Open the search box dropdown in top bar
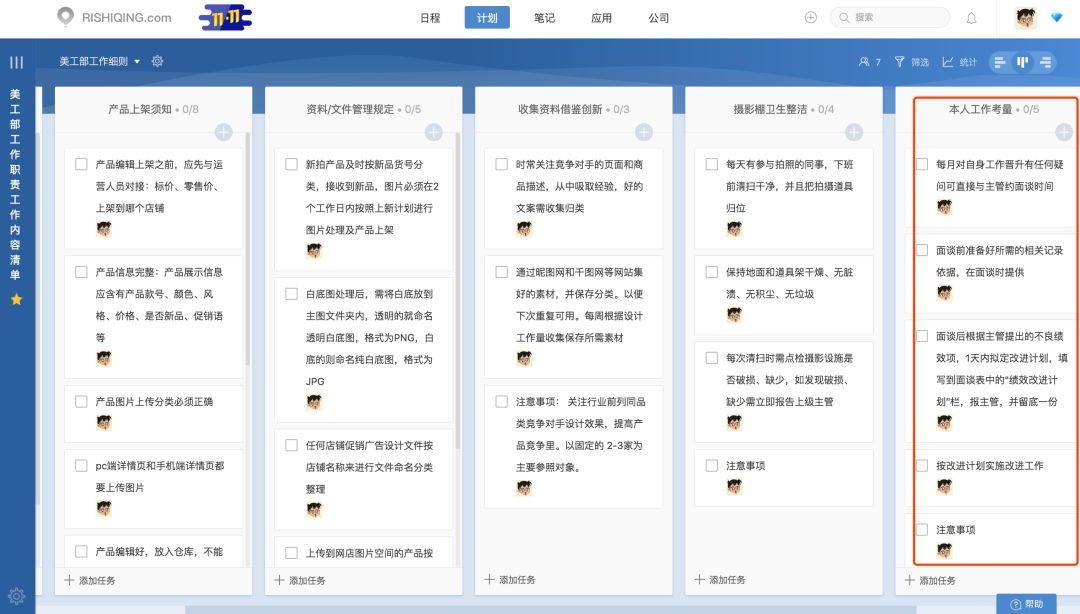 click(x=889, y=17)
